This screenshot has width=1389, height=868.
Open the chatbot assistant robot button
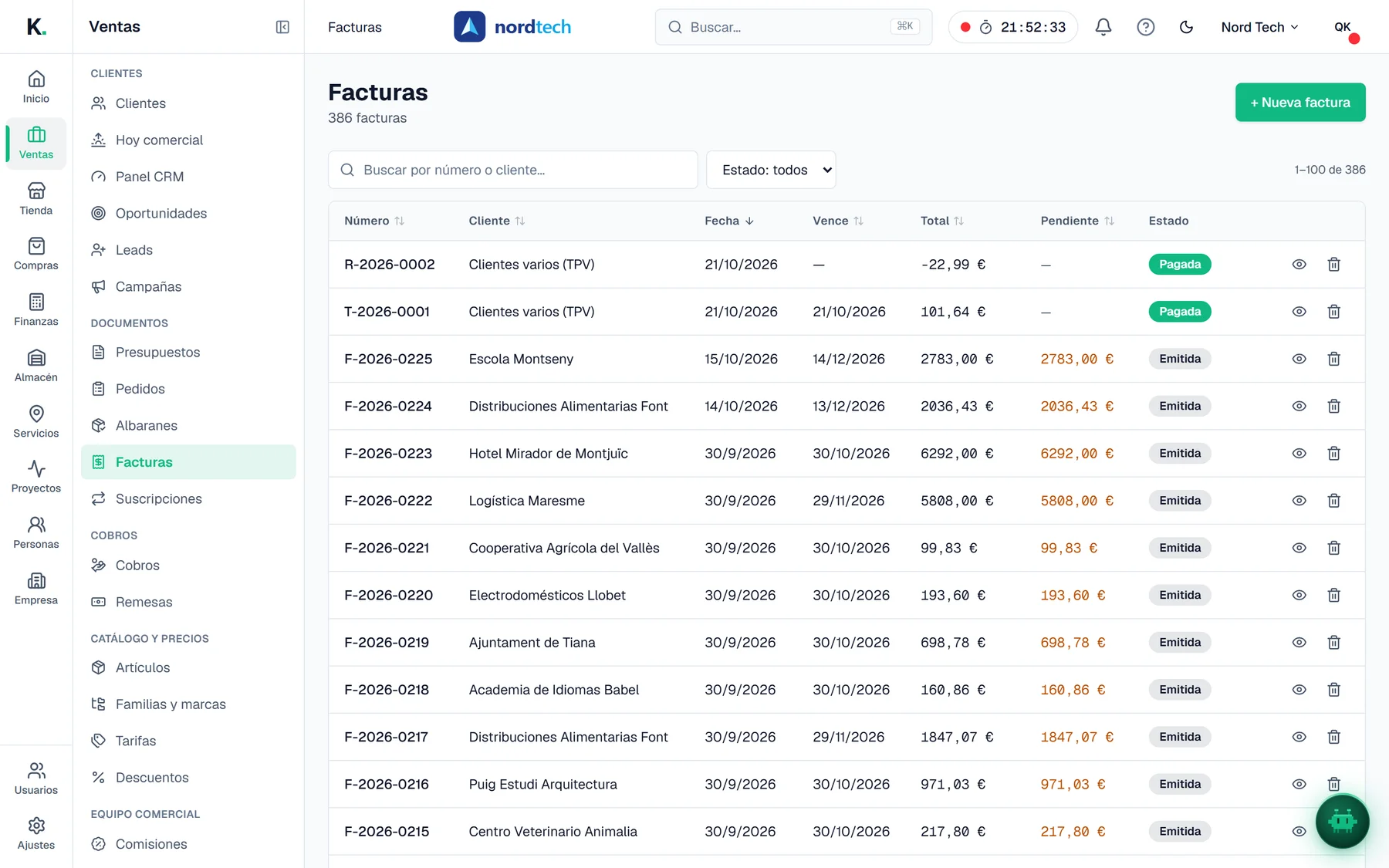click(1343, 821)
